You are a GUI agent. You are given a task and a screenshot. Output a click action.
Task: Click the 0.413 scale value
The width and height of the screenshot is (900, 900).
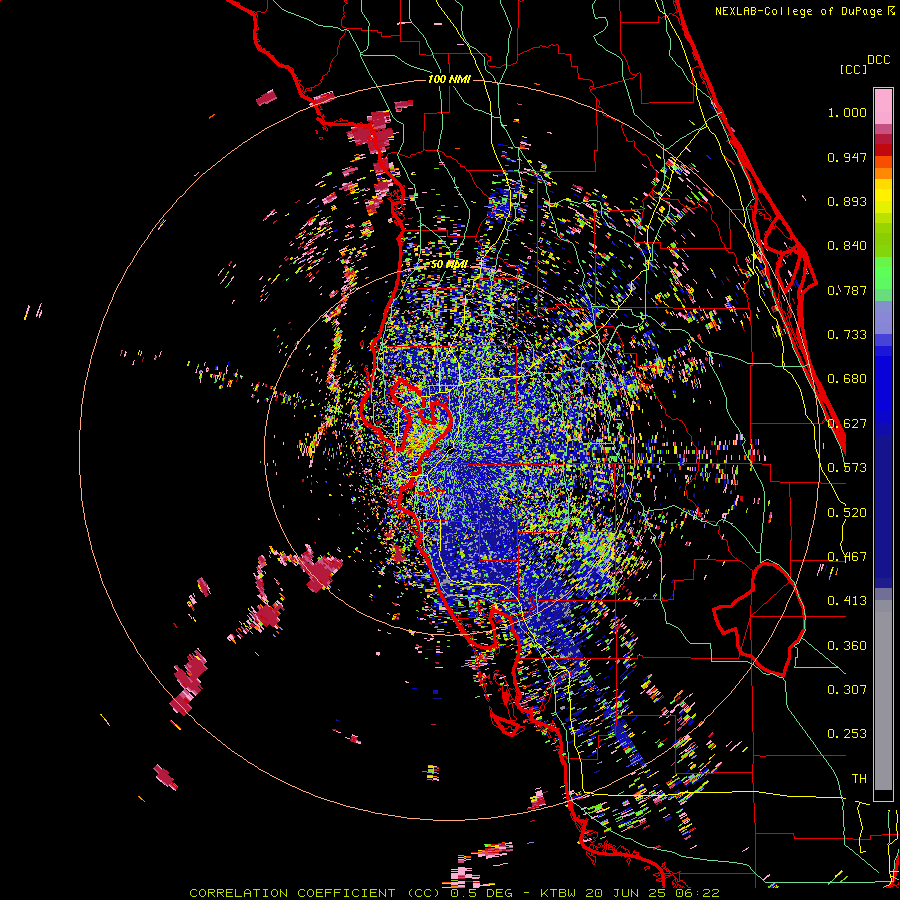(847, 601)
